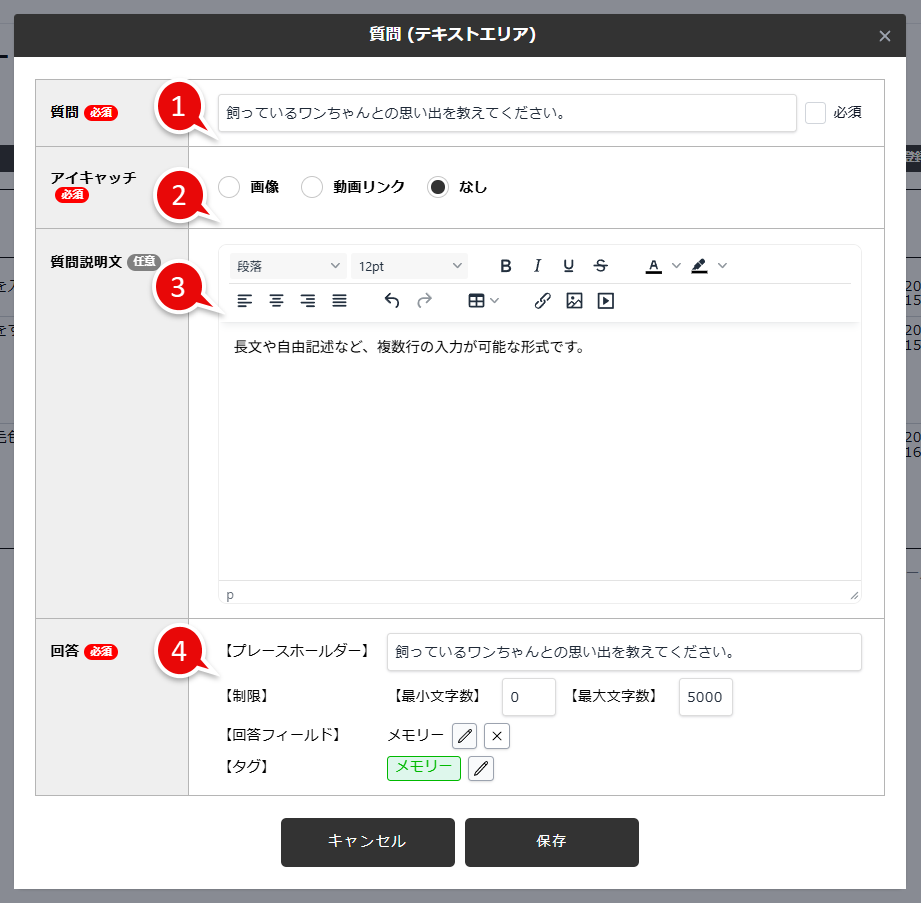Apply bold formatting in the description editor
The image size is (921, 903).
506,265
